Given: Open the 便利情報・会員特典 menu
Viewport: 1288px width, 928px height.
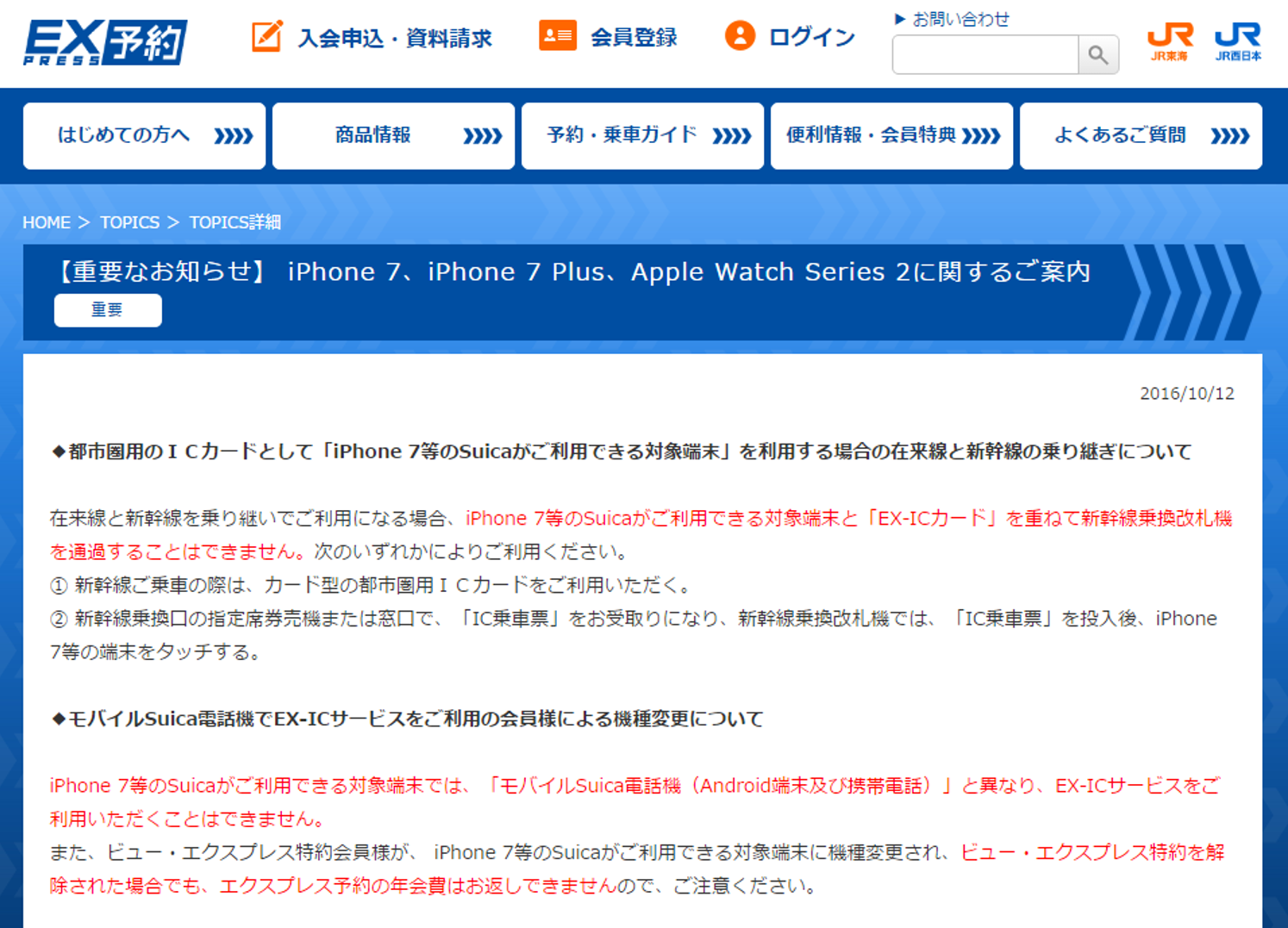Looking at the screenshot, I should tap(891, 136).
